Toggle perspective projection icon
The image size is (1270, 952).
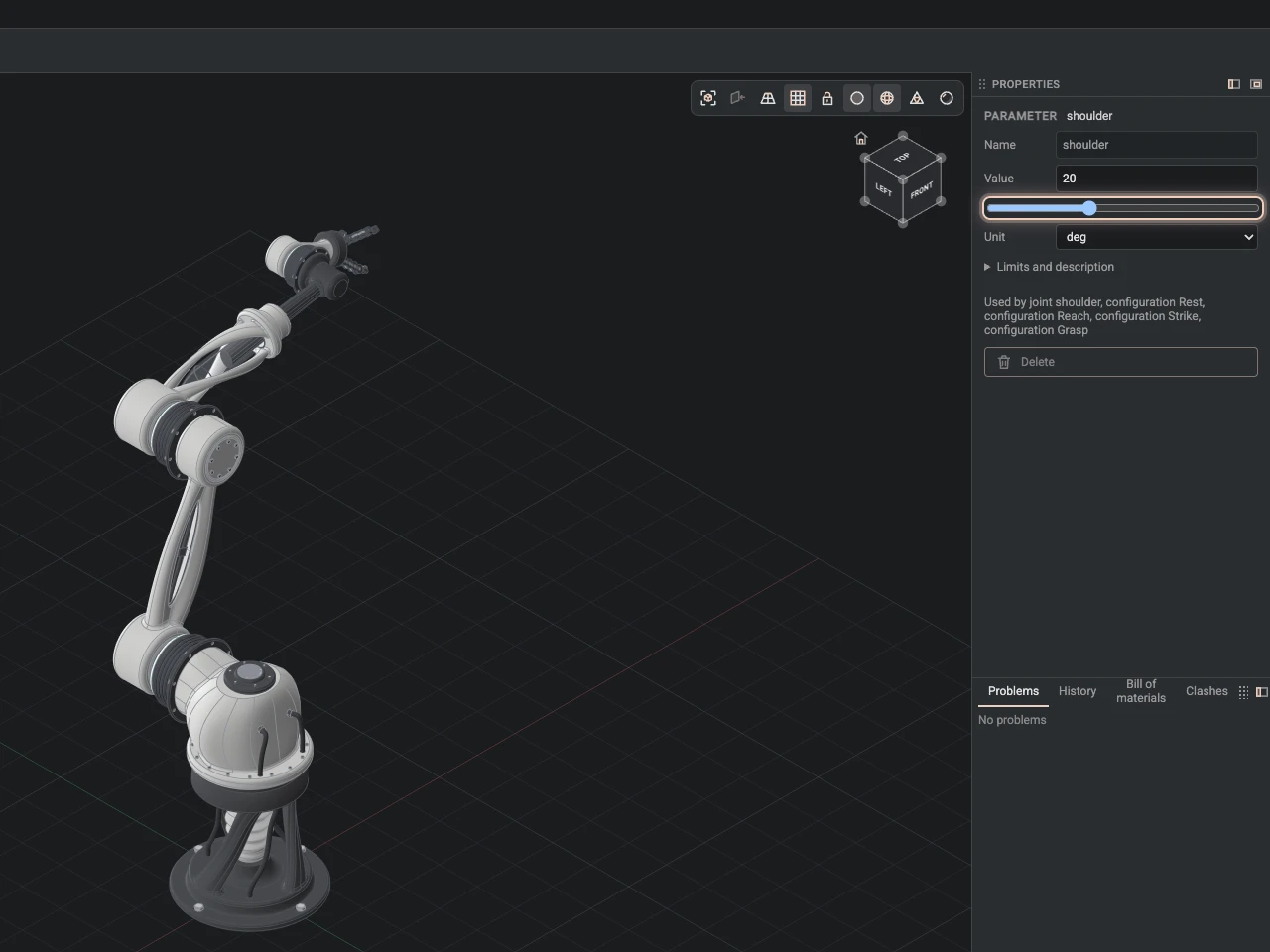[x=768, y=98]
